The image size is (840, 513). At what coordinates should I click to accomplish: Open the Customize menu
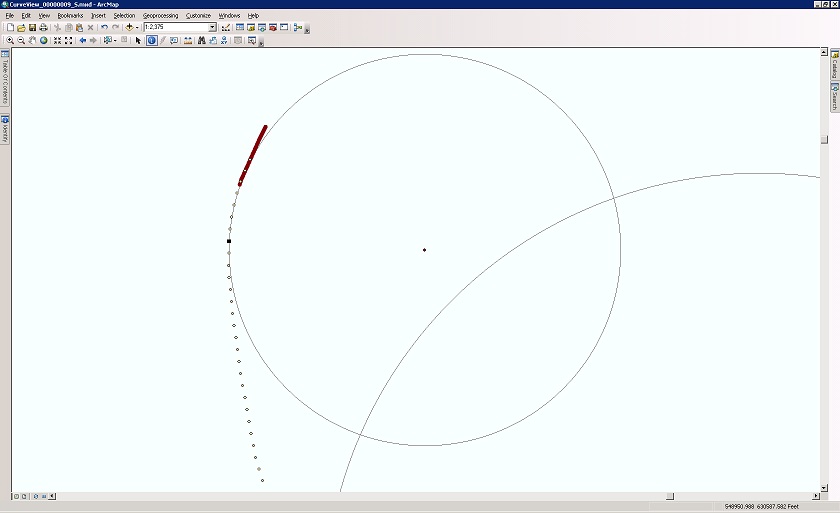pos(198,16)
